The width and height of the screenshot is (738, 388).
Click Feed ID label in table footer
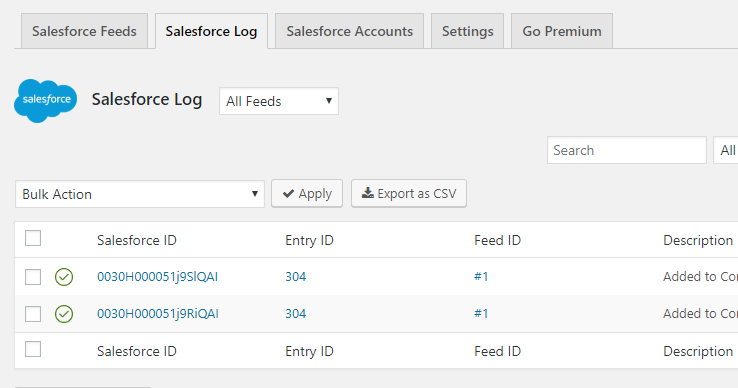click(x=497, y=351)
